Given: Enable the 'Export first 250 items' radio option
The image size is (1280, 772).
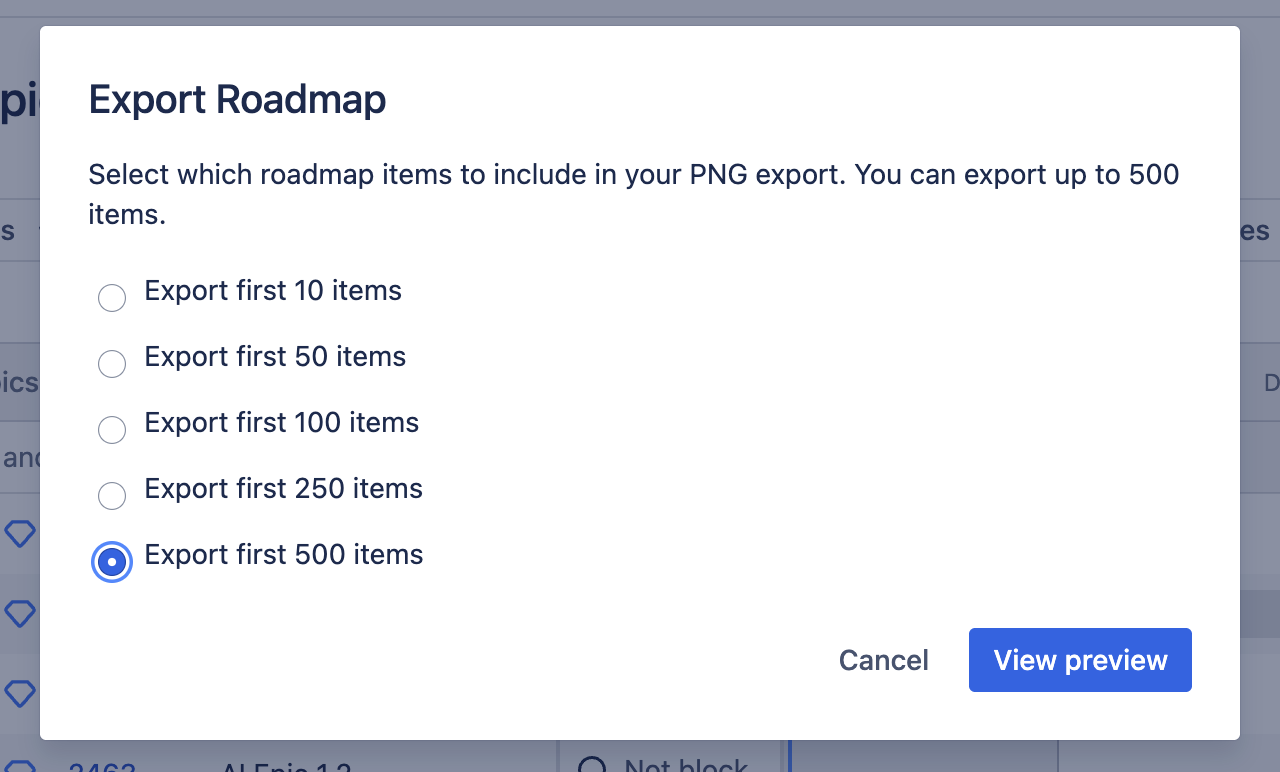Looking at the screenshot, I should pos(112,496).
